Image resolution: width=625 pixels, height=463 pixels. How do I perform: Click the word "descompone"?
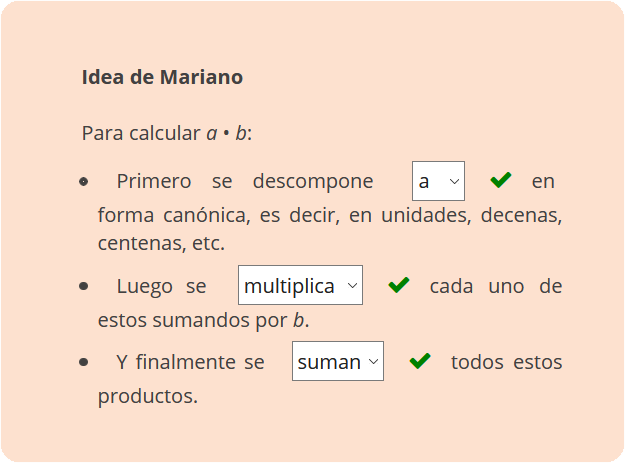pos(313,182)
